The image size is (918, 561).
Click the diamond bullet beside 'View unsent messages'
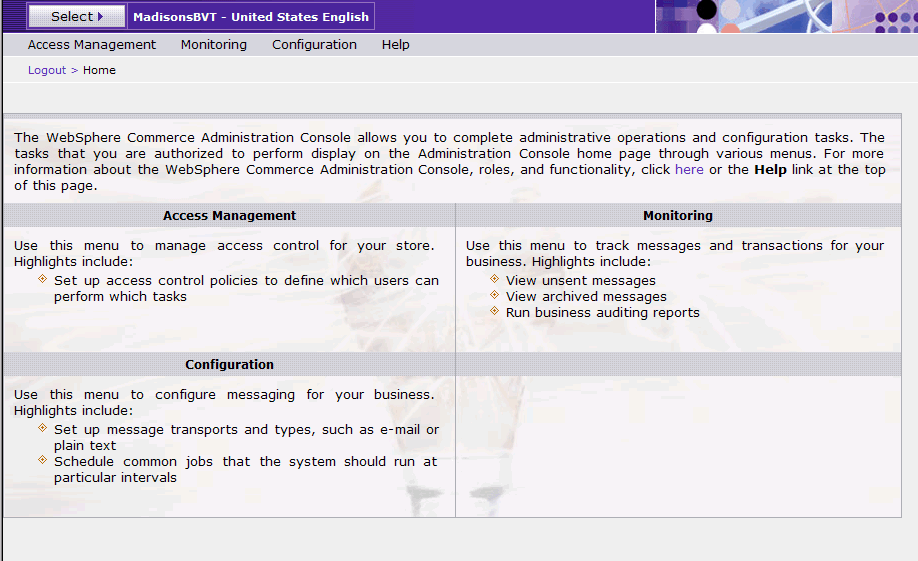point(494,279)
